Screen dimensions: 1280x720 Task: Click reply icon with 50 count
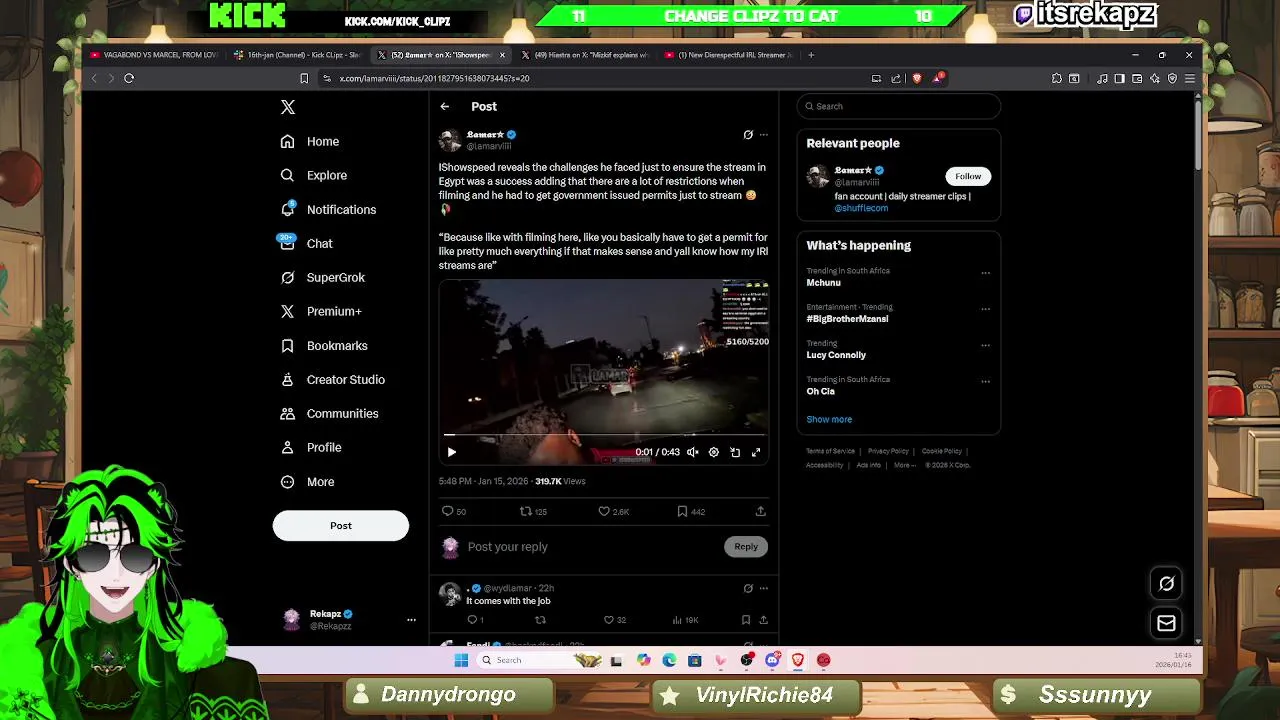click(x=454, y=512)
